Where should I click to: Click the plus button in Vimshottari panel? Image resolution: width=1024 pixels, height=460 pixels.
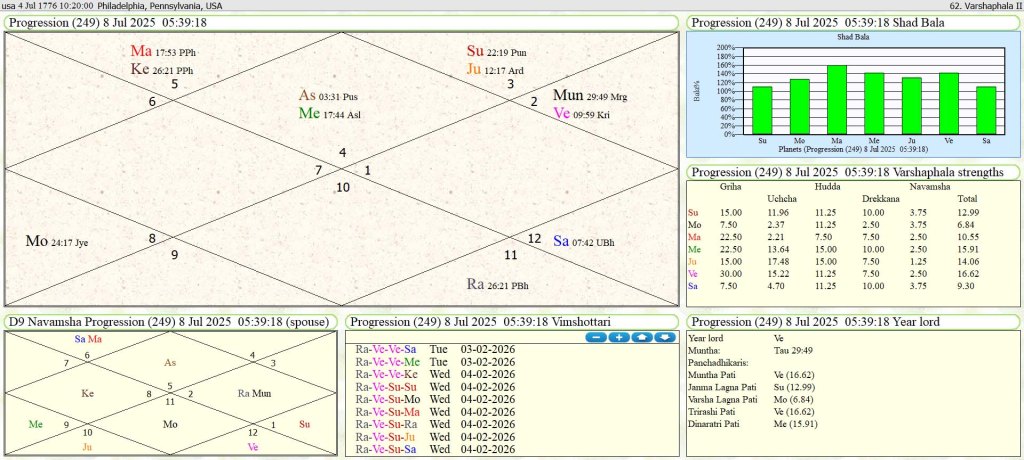pos(618,338)
